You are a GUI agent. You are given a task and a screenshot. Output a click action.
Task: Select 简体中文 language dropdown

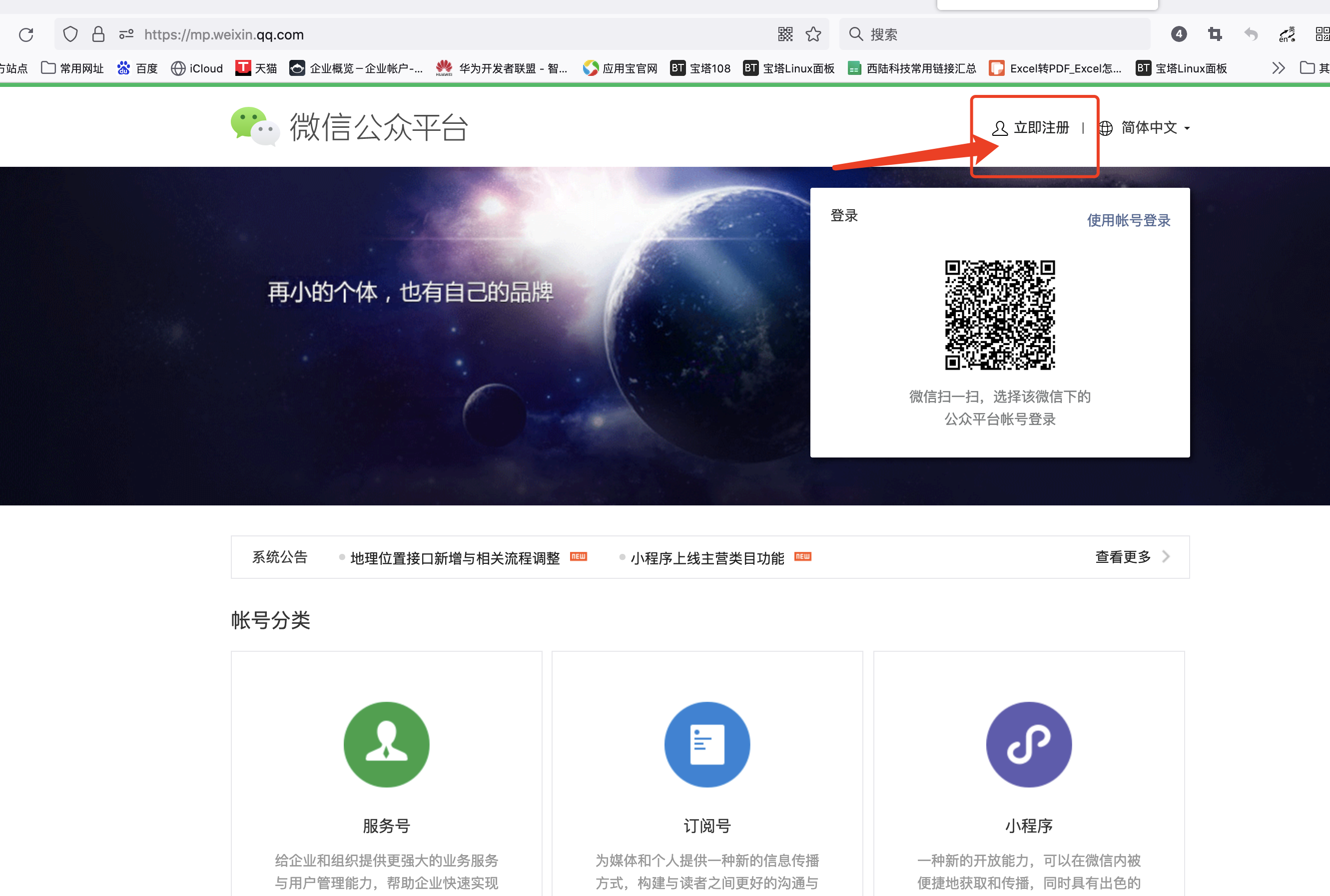point(1147,128)
